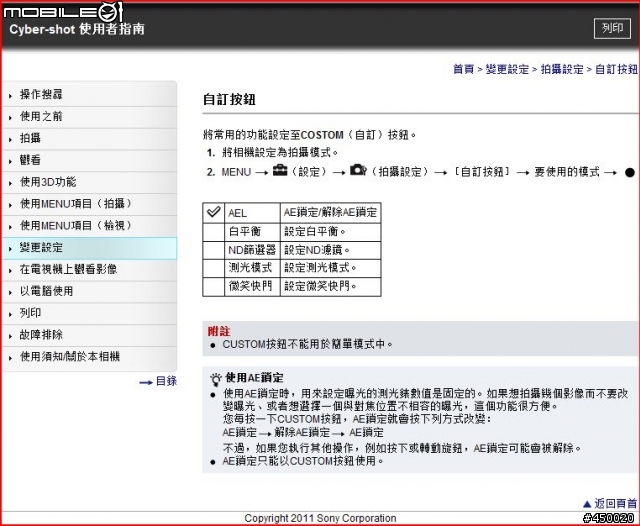Expand arrow beside 使用3D功能

coord(11,183)
